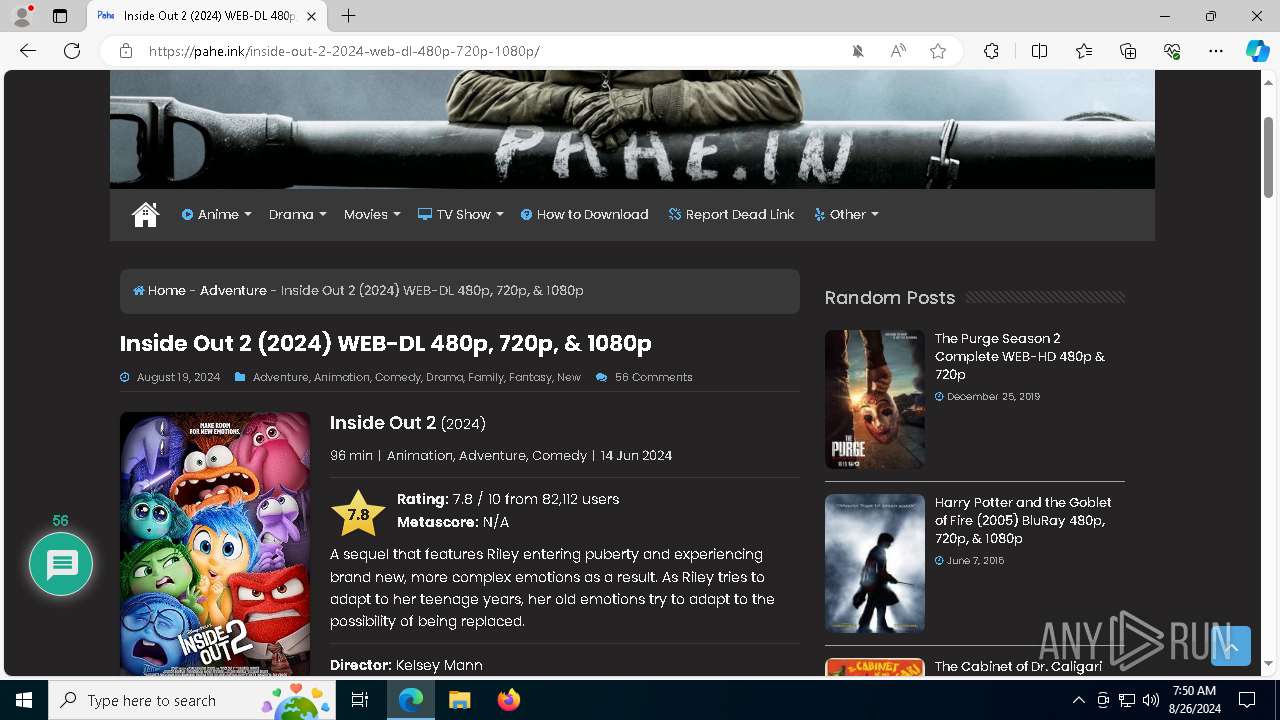
Task: Click the browser back arrow
Action: (28, 51)
